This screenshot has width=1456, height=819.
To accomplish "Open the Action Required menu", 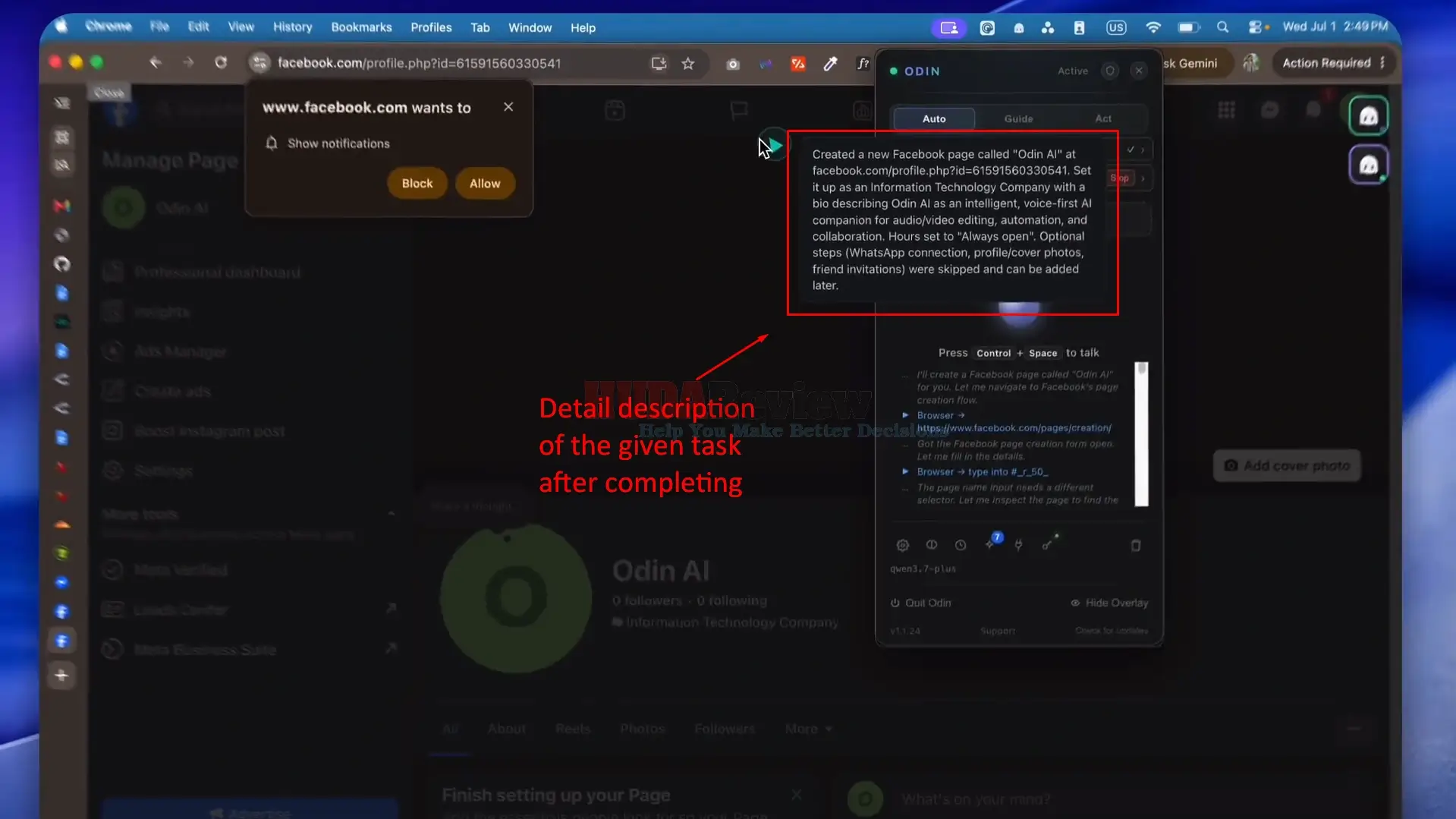I will click(1333, 63).
